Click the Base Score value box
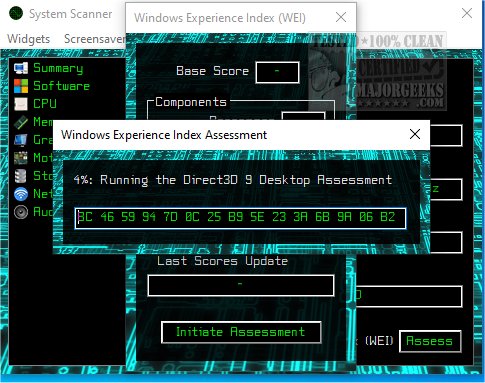485x383 pixels. 277,72
